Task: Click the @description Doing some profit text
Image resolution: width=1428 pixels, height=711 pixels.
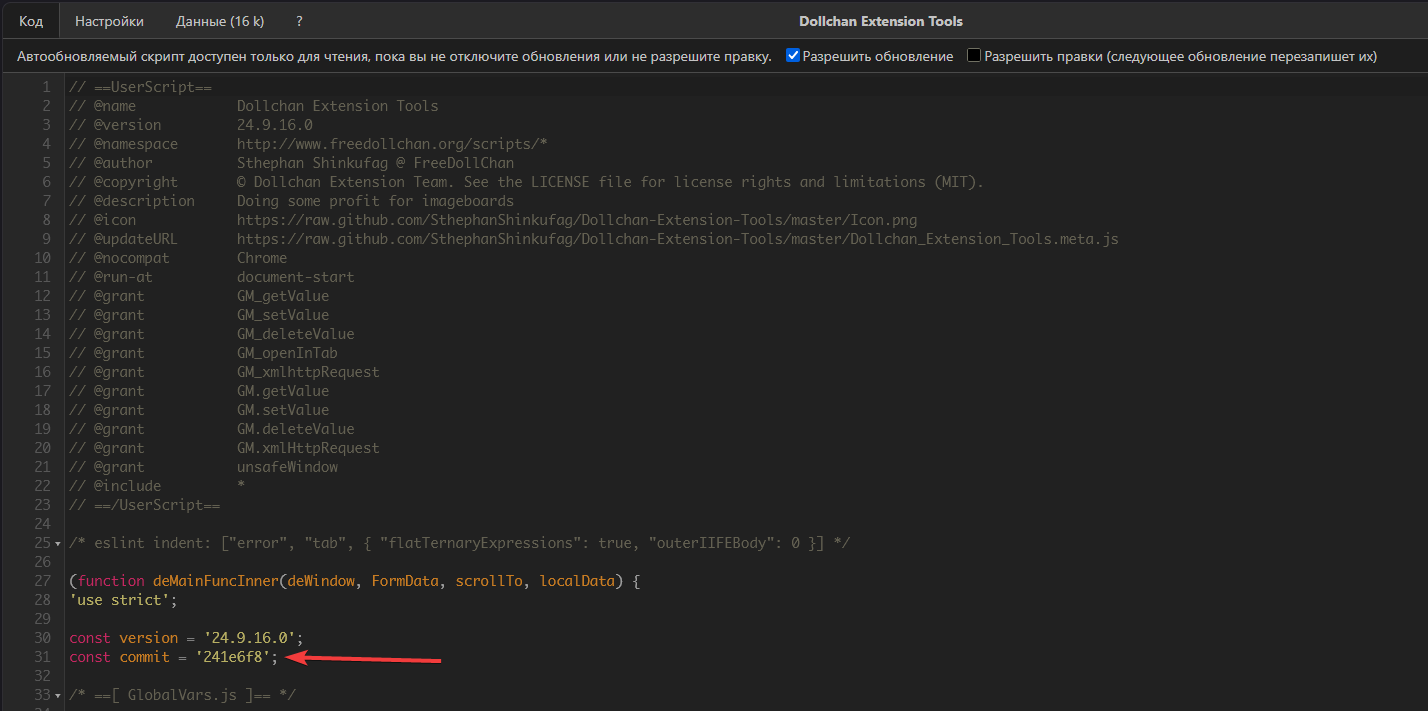Action: [x=375, y=201]
